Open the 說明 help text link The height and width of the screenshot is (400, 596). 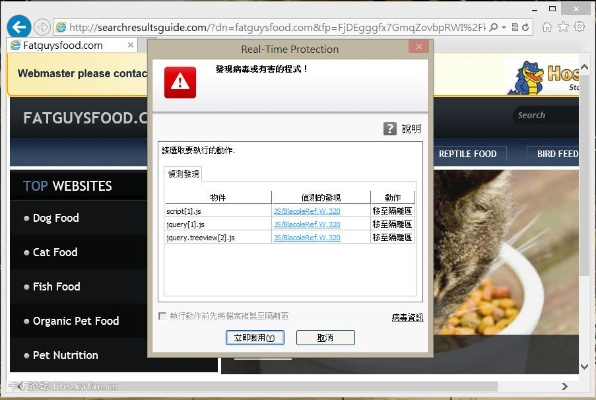pos(411,129)
